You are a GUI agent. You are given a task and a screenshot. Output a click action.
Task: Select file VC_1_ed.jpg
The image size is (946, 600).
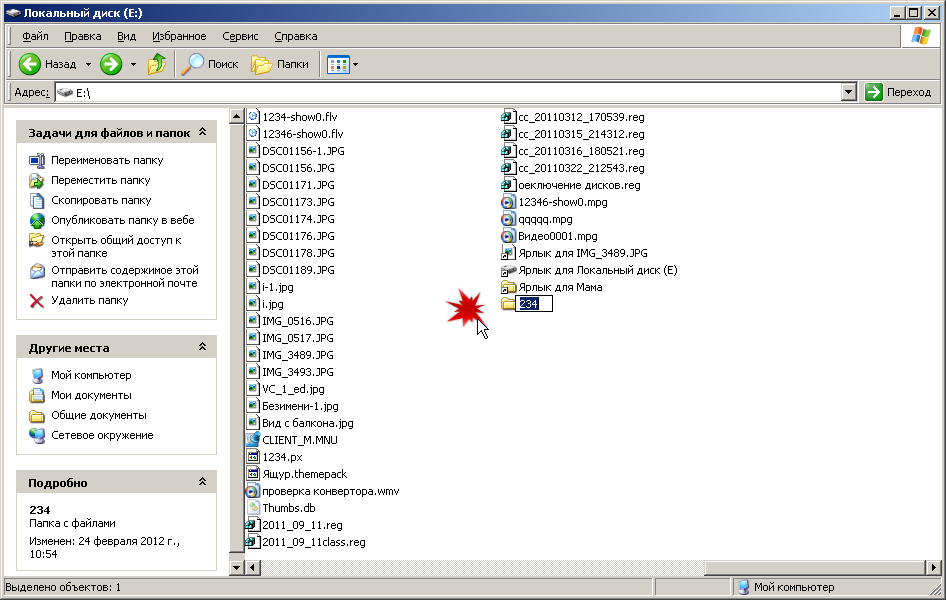pyautogui.click(x=293, y=390)
